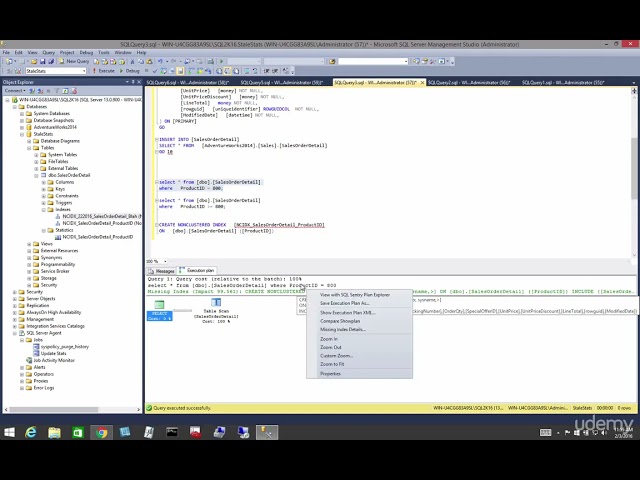Toggle IntelliSense Enabled in the SQL toolbar
The height and width of the screenshot is (480, 640).
point(180,71)
